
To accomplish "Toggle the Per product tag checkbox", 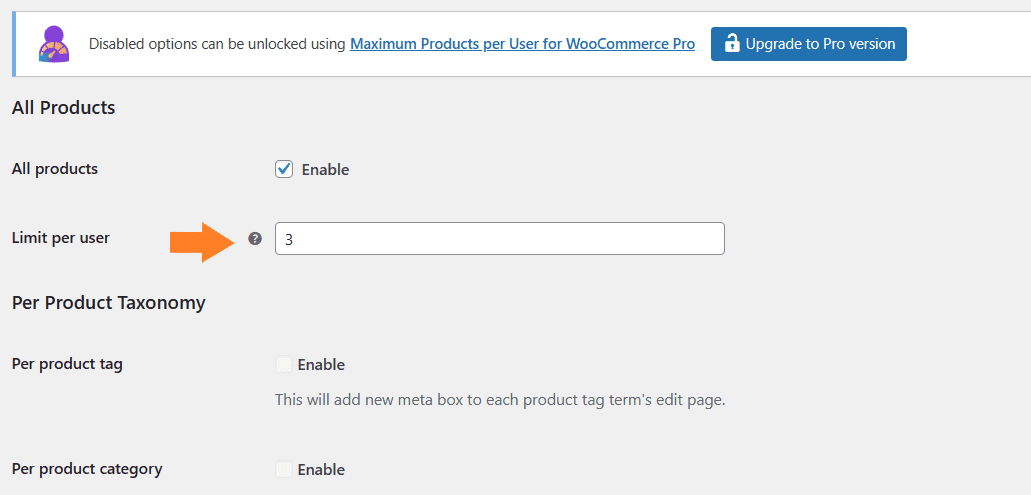I will point(283,364).
